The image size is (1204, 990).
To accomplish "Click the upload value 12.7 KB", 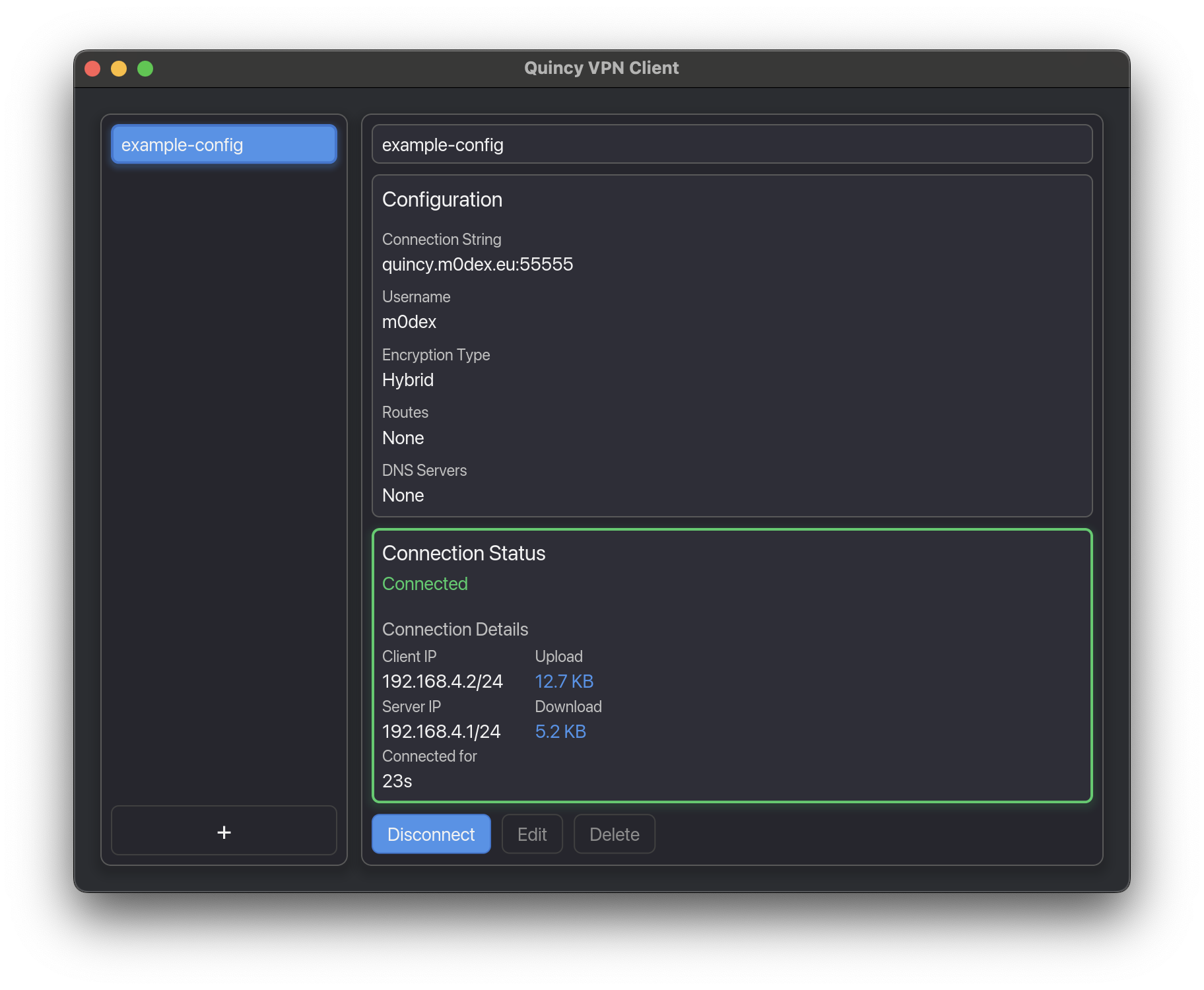I will point(564,682).
